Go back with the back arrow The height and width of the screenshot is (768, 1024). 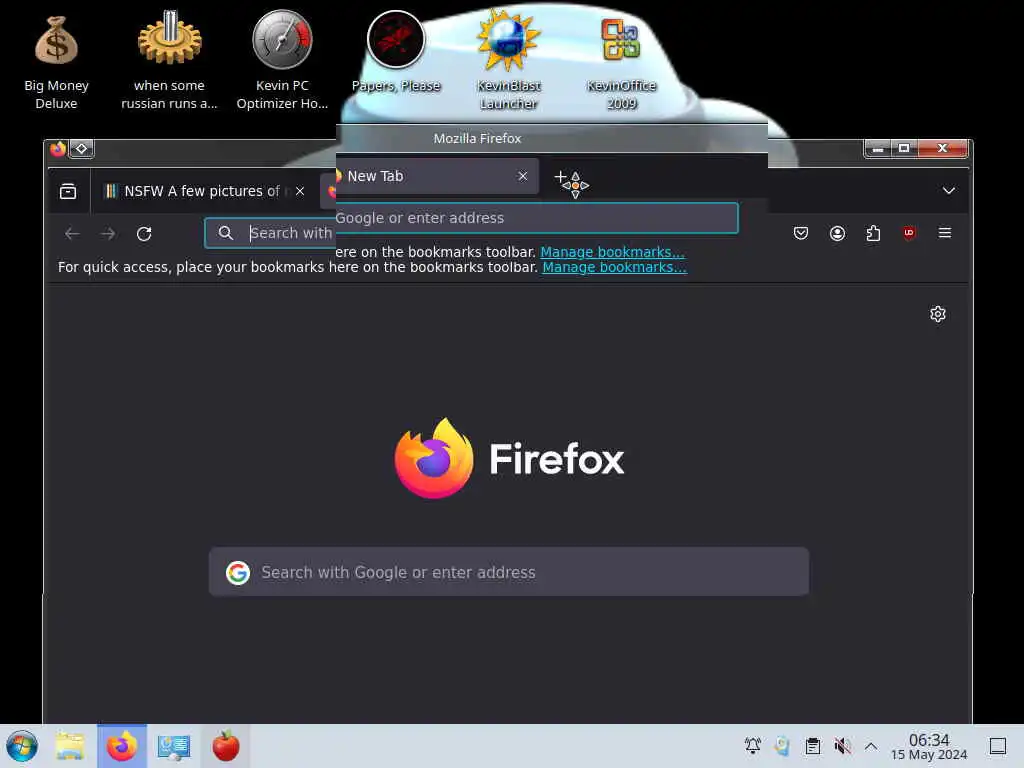pyautogui.click(x=72, y=233)
